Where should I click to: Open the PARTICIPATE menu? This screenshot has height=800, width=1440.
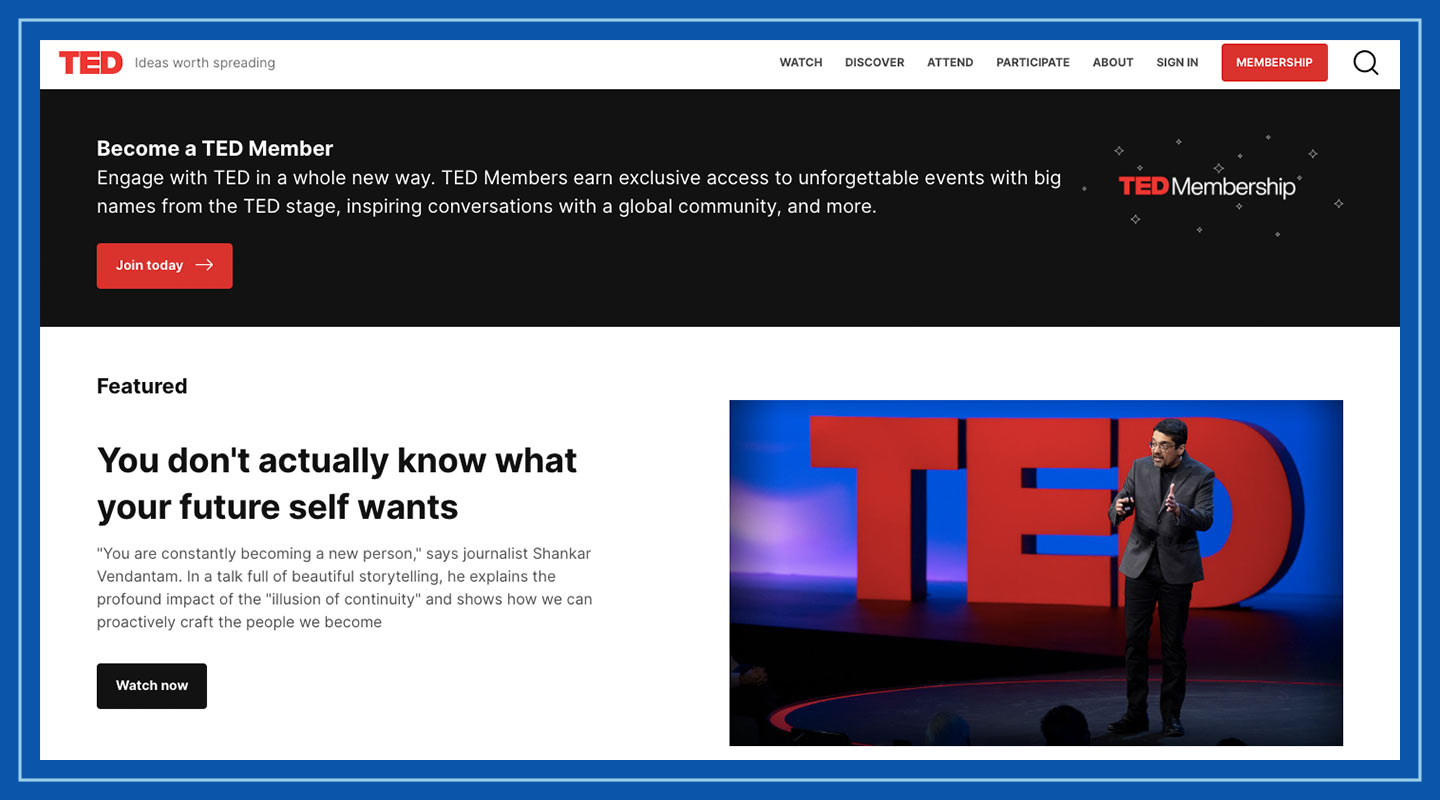click(x=1032, y=62)
